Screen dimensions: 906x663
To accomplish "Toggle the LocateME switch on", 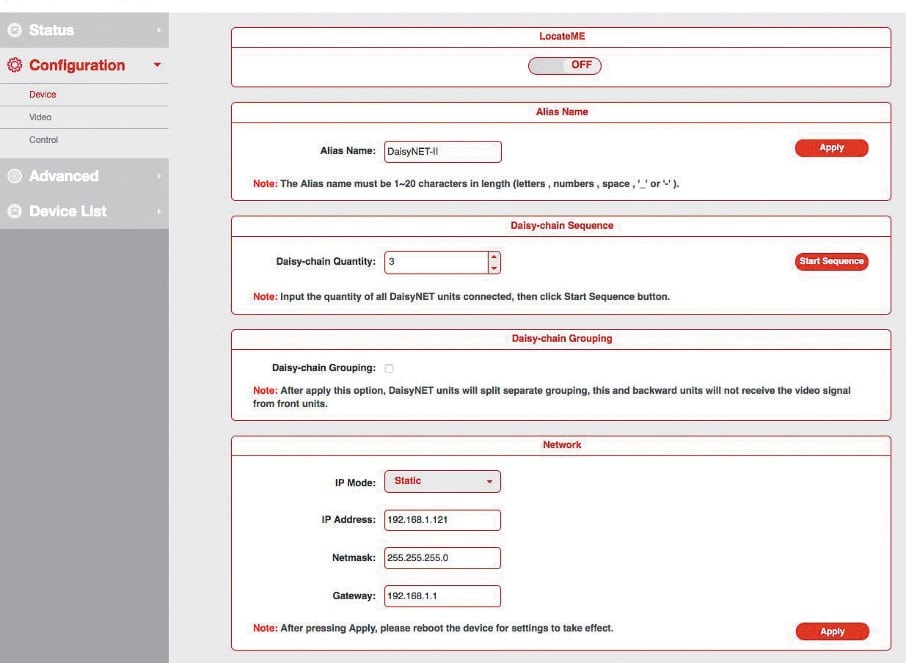I will 565,65.
